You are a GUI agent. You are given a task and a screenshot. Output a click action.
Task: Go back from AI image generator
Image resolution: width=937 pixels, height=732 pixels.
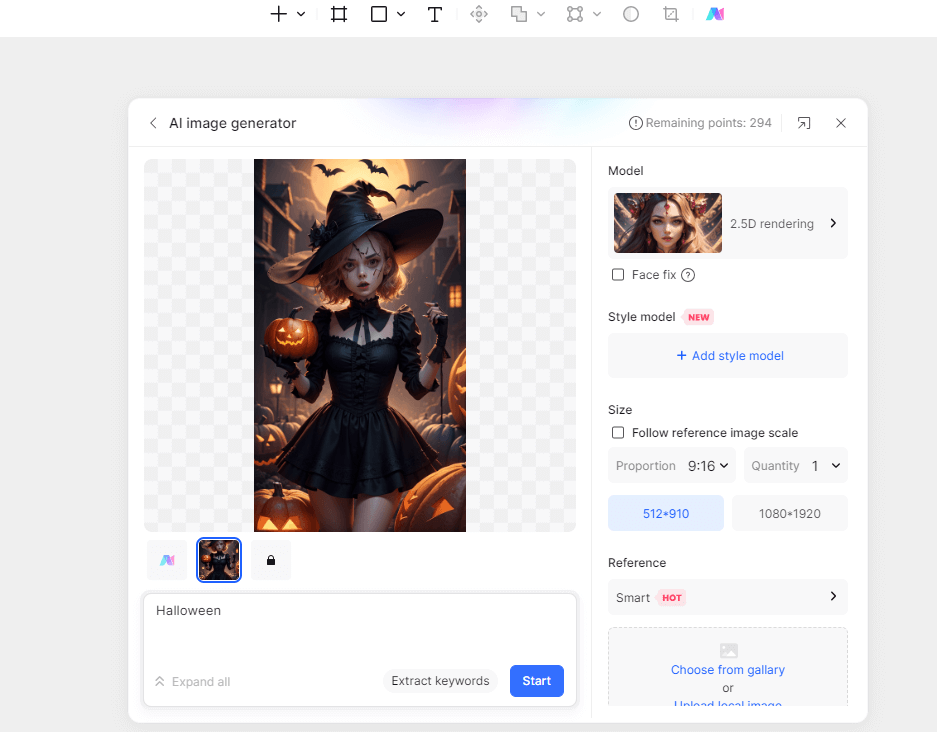(x=154, y=122)
